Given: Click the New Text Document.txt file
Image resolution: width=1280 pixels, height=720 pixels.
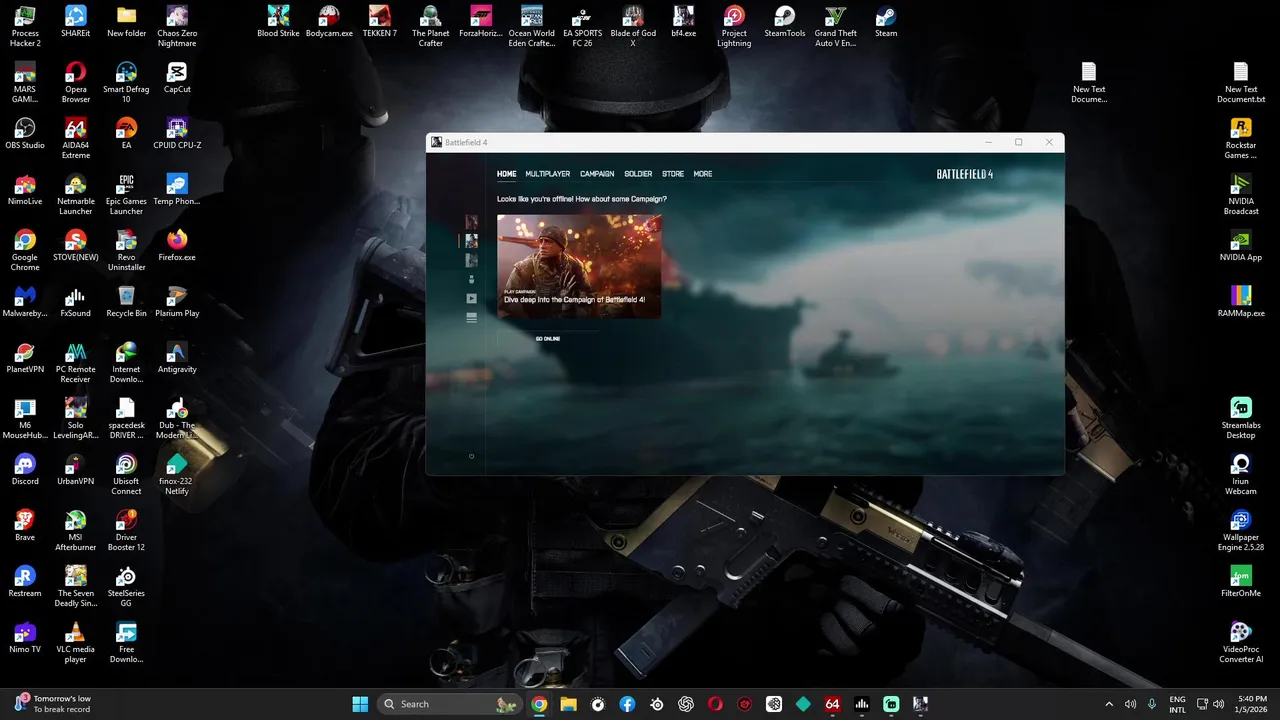Looking at the screenshot, I should point(1241,83).
